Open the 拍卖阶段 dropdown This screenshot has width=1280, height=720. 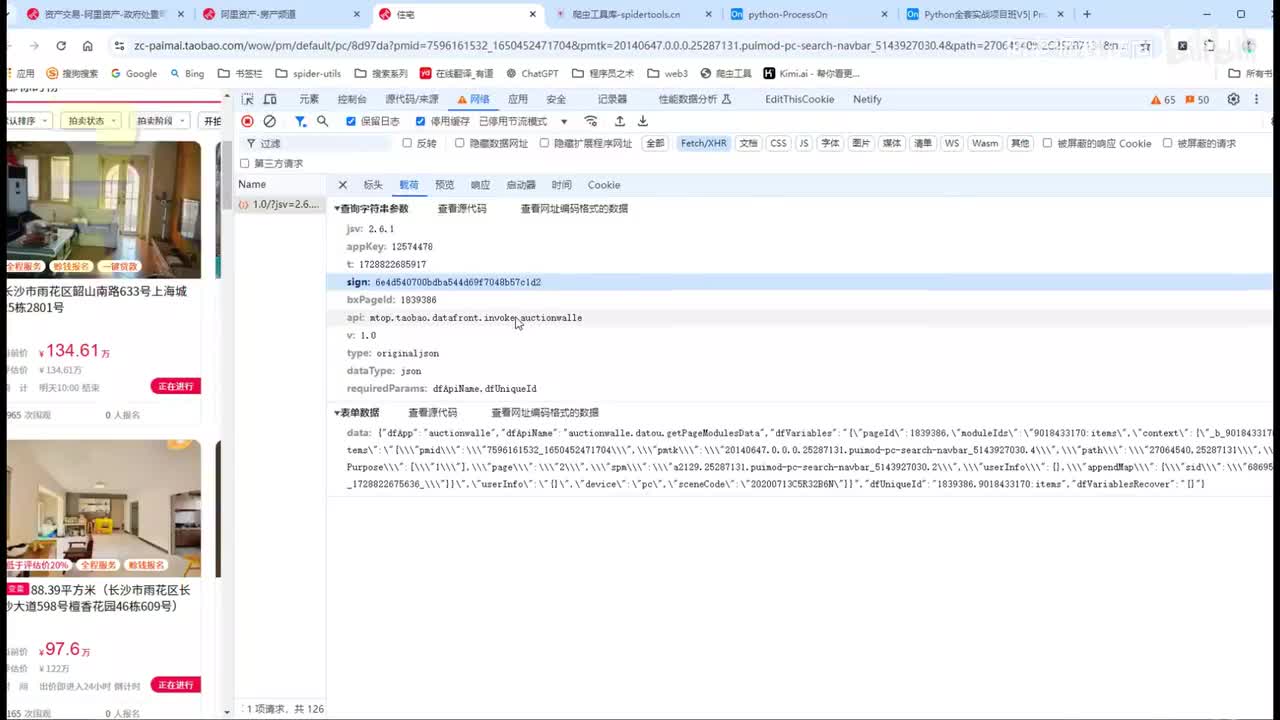(160, 120)
